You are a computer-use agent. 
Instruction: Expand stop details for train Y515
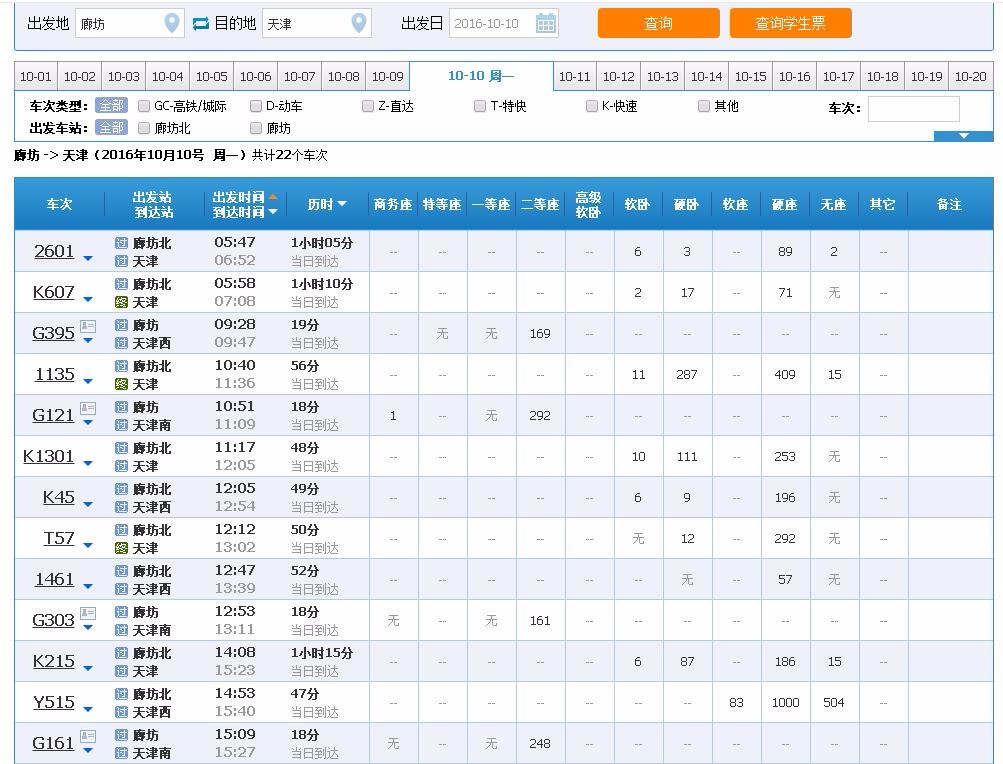88,709
